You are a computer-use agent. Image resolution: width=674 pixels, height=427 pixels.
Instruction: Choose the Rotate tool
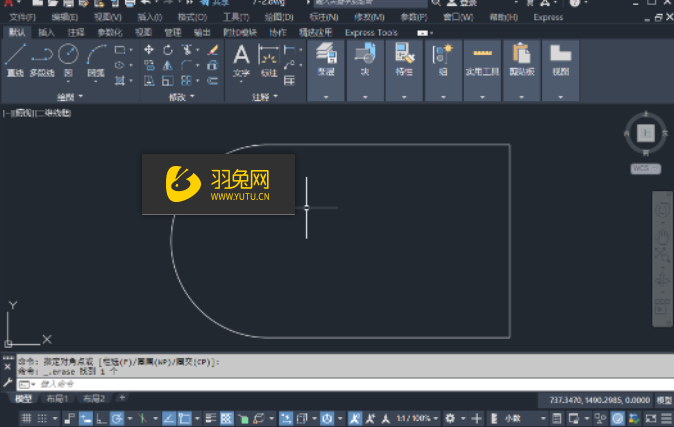point(168,50)
